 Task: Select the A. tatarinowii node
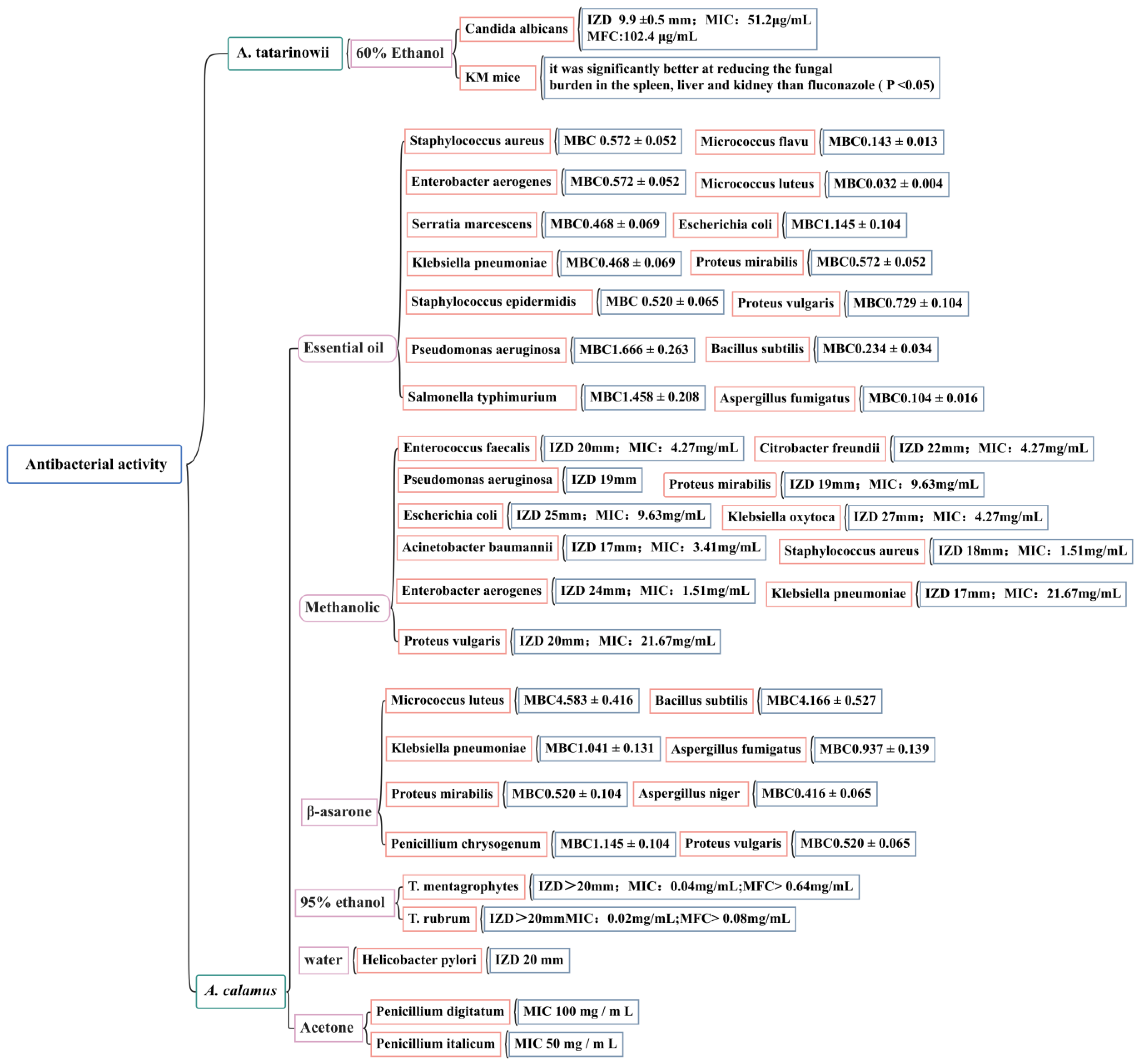(x=285, y=53)
